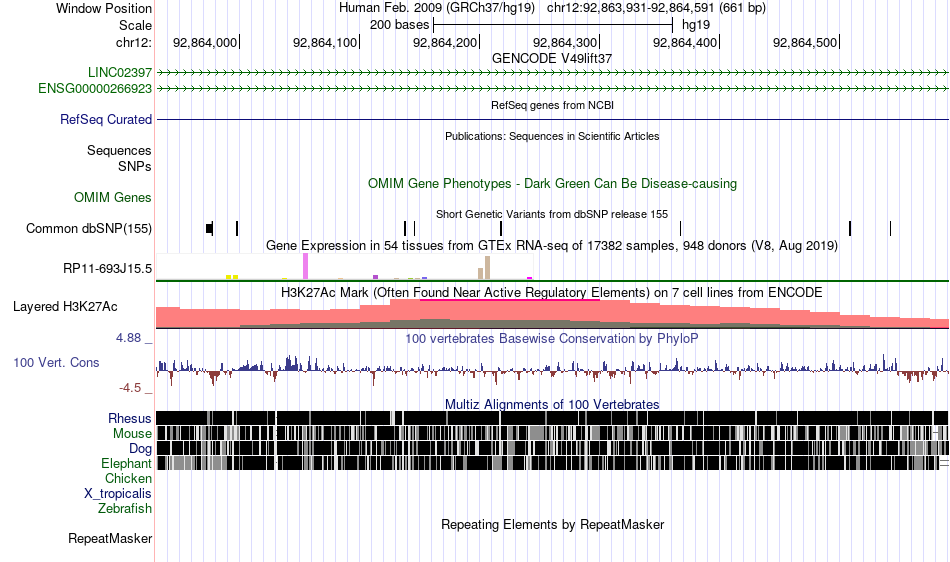Click the Multiz Alignments of 100 Vertebrates title
Screen dimensions: 950x562
point(552,404)
